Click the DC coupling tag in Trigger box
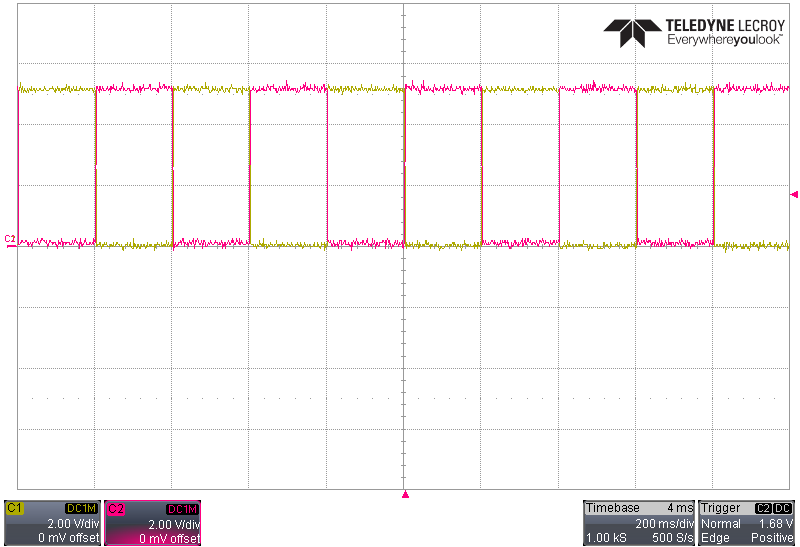Viewport: 800px width, 547px height. pos(783,508)
